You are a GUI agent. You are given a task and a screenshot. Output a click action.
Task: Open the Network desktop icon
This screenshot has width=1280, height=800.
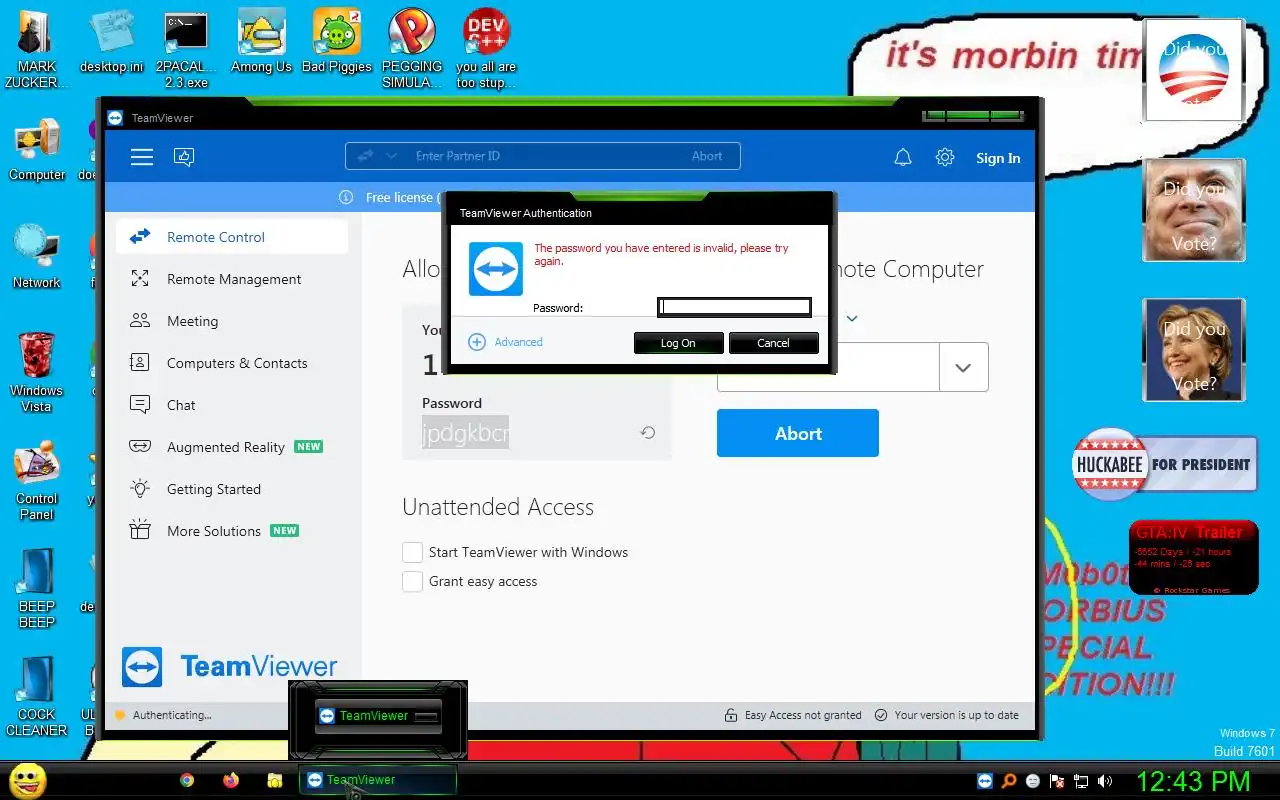click(37, 257)
